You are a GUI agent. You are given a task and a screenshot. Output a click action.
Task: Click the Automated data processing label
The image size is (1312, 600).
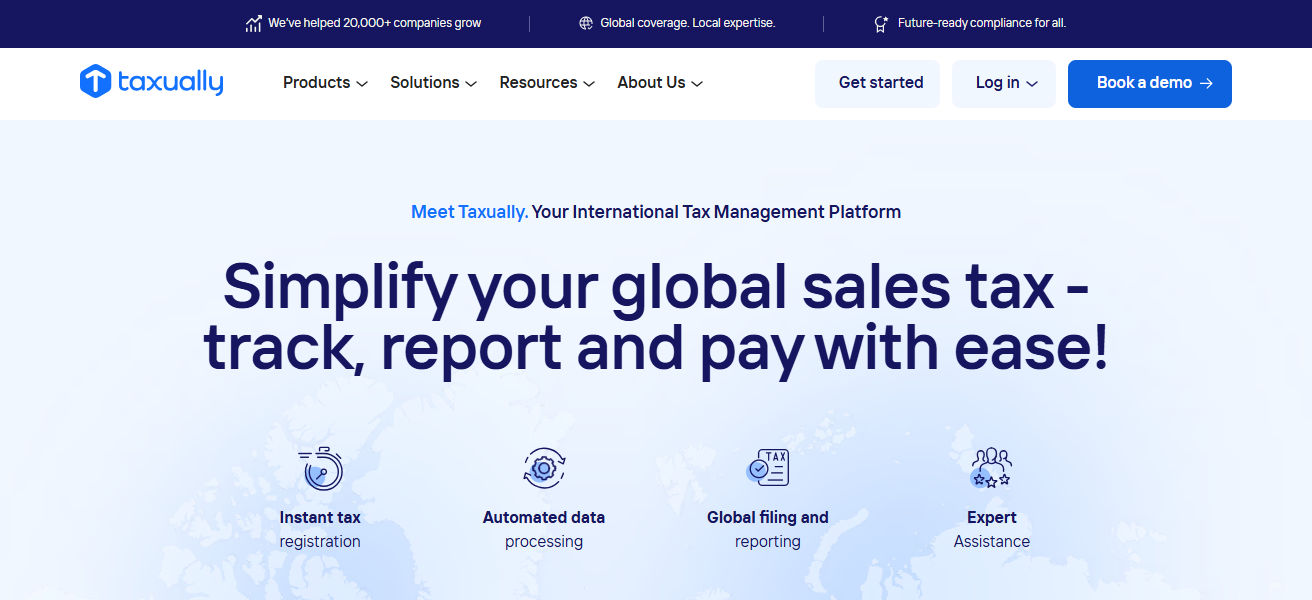[544, 529]
